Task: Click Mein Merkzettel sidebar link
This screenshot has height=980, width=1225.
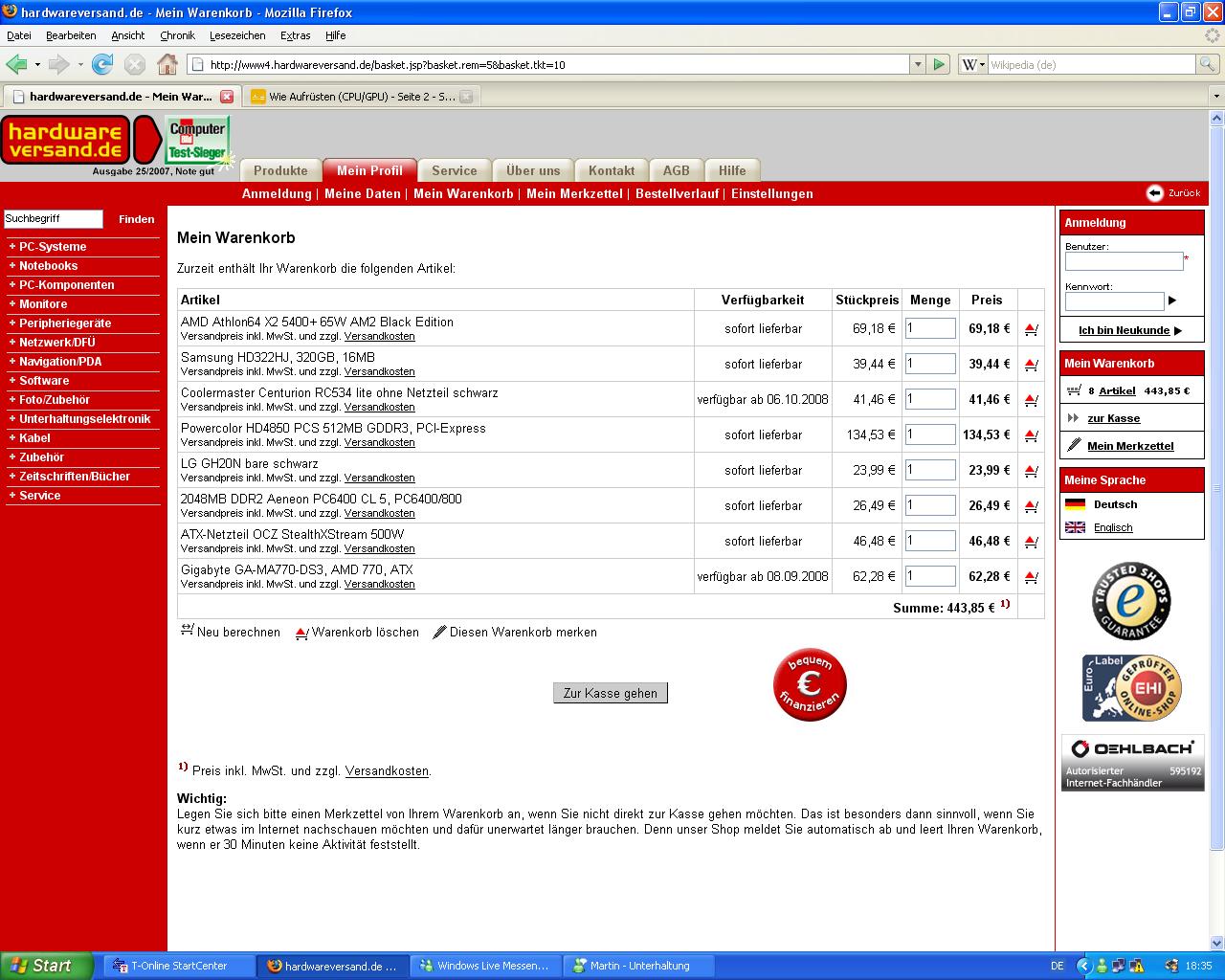Action: 1129,446
